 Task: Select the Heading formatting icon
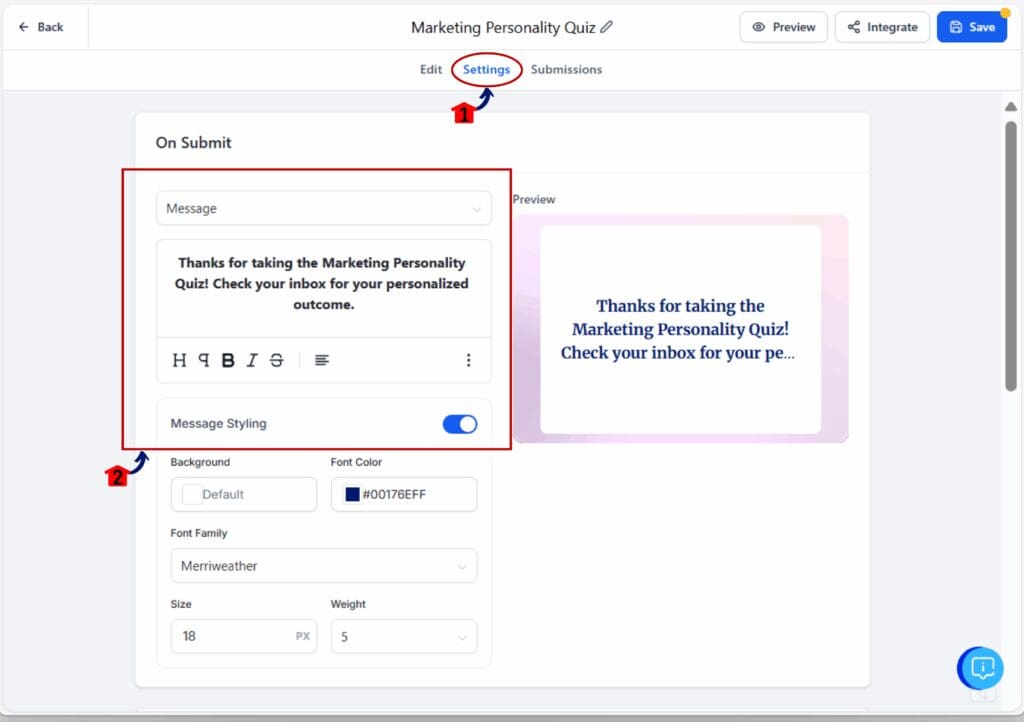tap(178, 360)
